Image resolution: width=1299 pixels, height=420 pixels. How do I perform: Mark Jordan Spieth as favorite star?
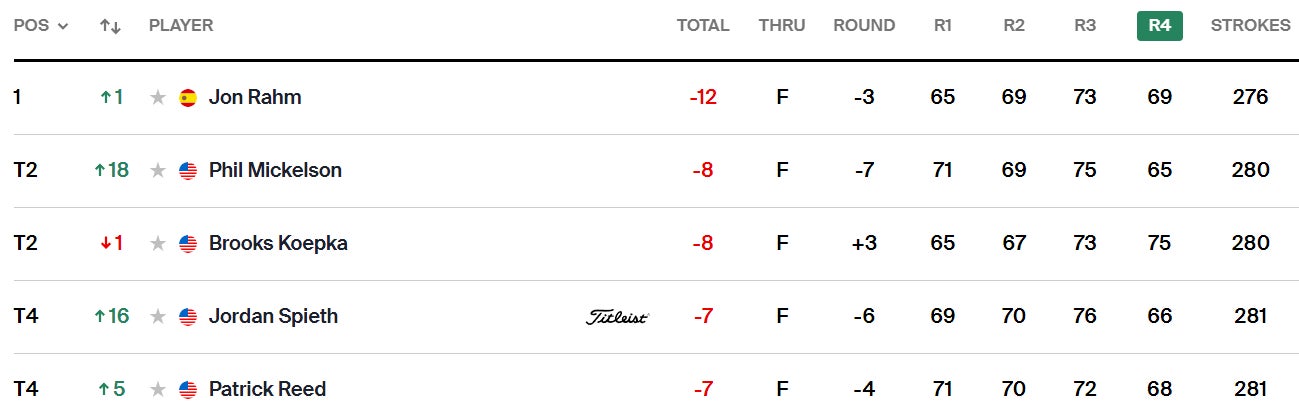coord(157,317)
